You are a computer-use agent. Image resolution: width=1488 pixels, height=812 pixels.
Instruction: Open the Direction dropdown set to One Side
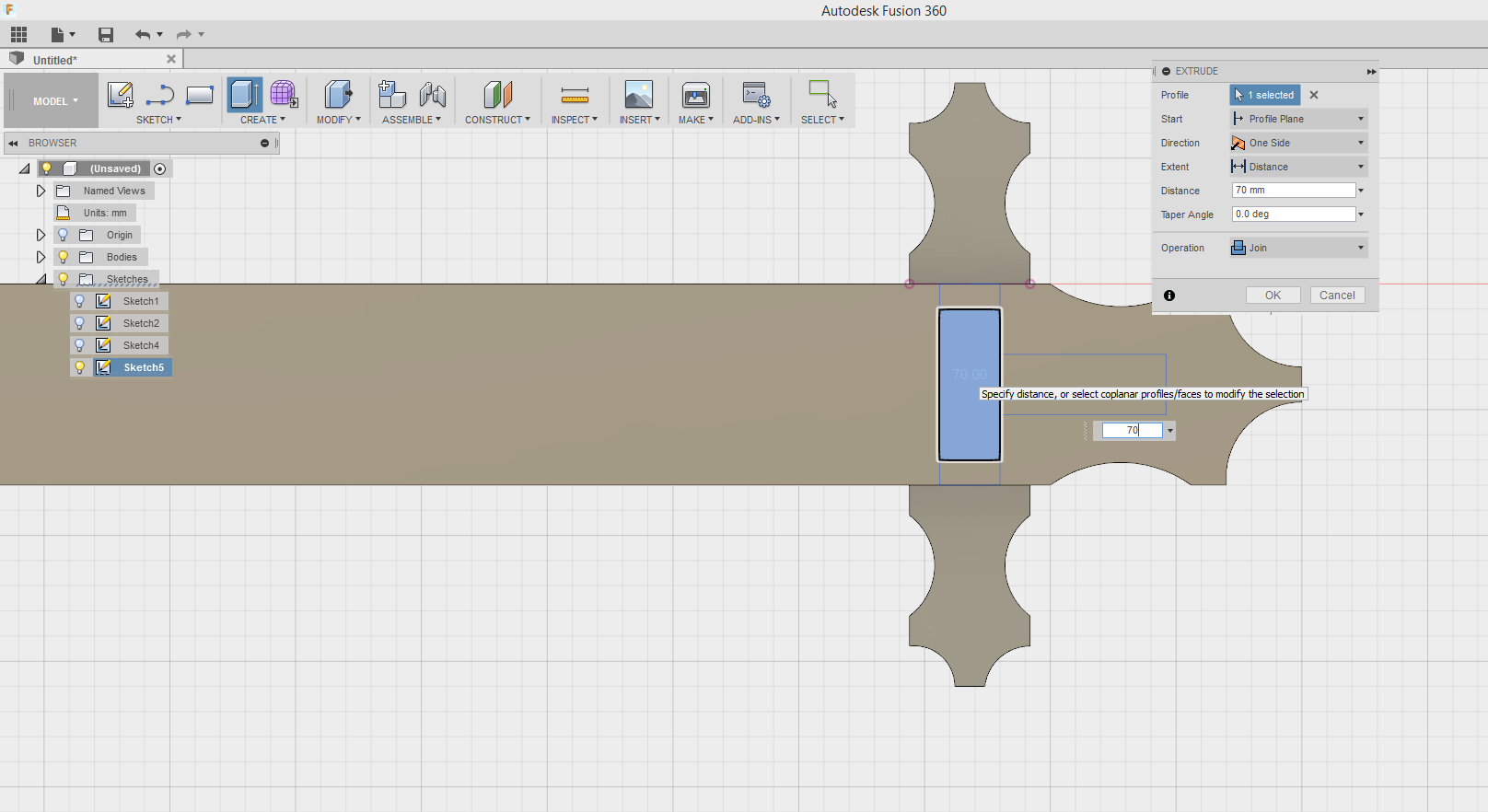[x=1298, y=143]
